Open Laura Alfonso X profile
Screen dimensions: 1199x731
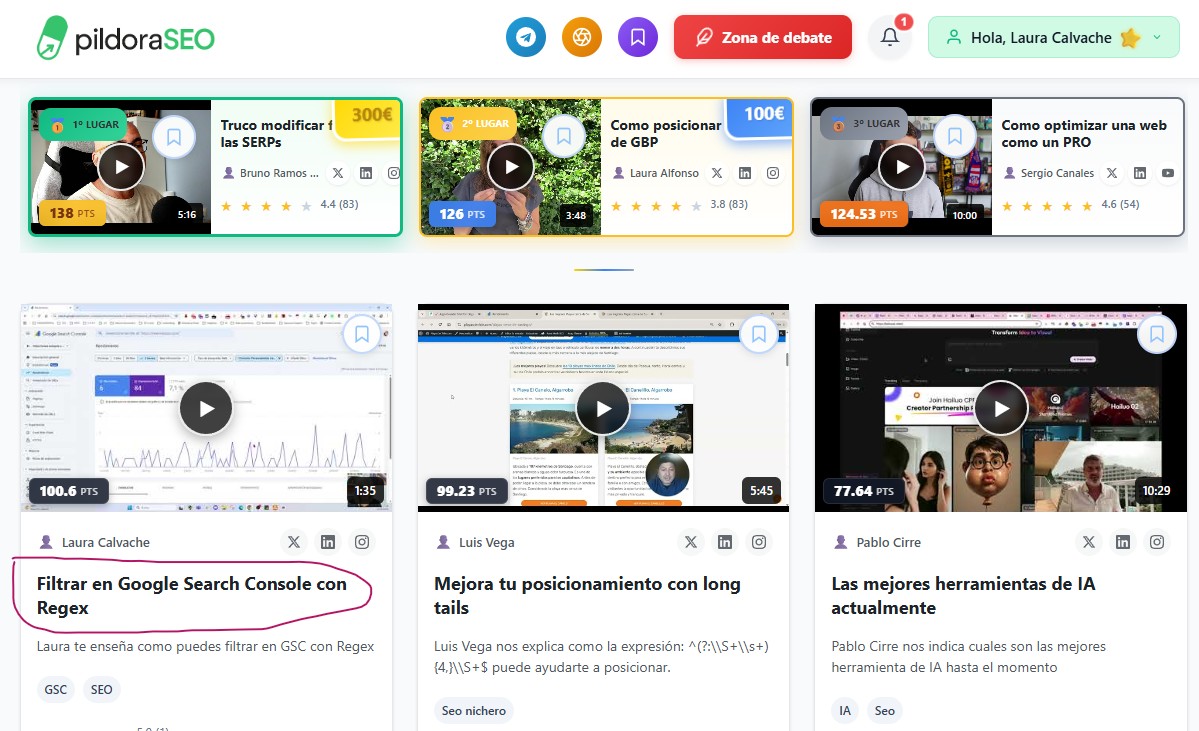716,173
